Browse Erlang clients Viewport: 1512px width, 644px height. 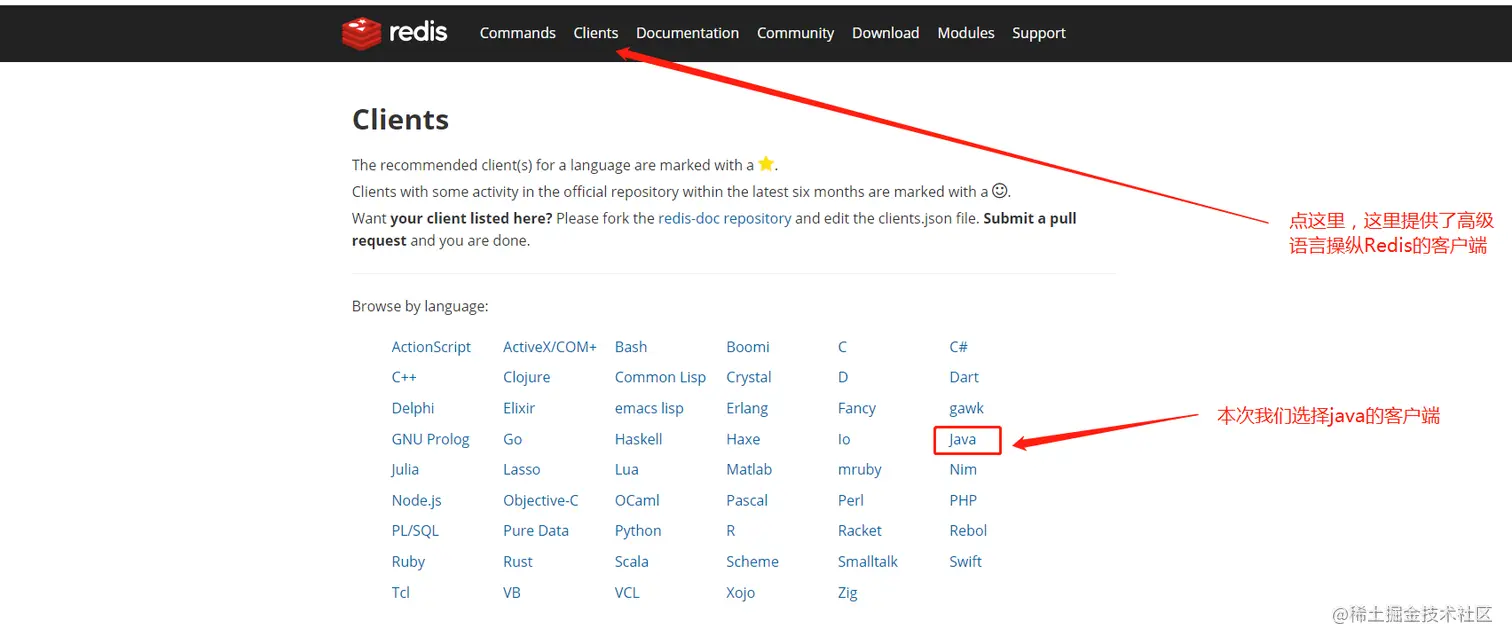coord(747,408)
